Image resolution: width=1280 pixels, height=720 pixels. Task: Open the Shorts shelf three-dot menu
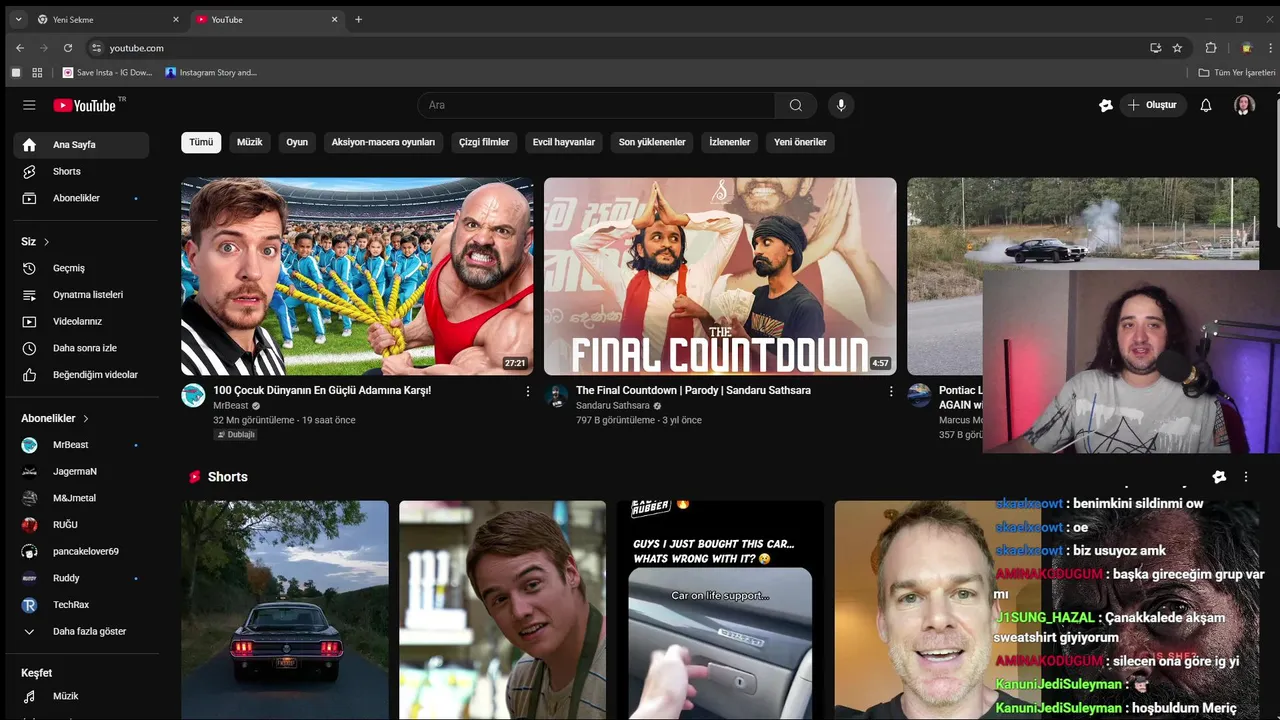(1246, 477)
